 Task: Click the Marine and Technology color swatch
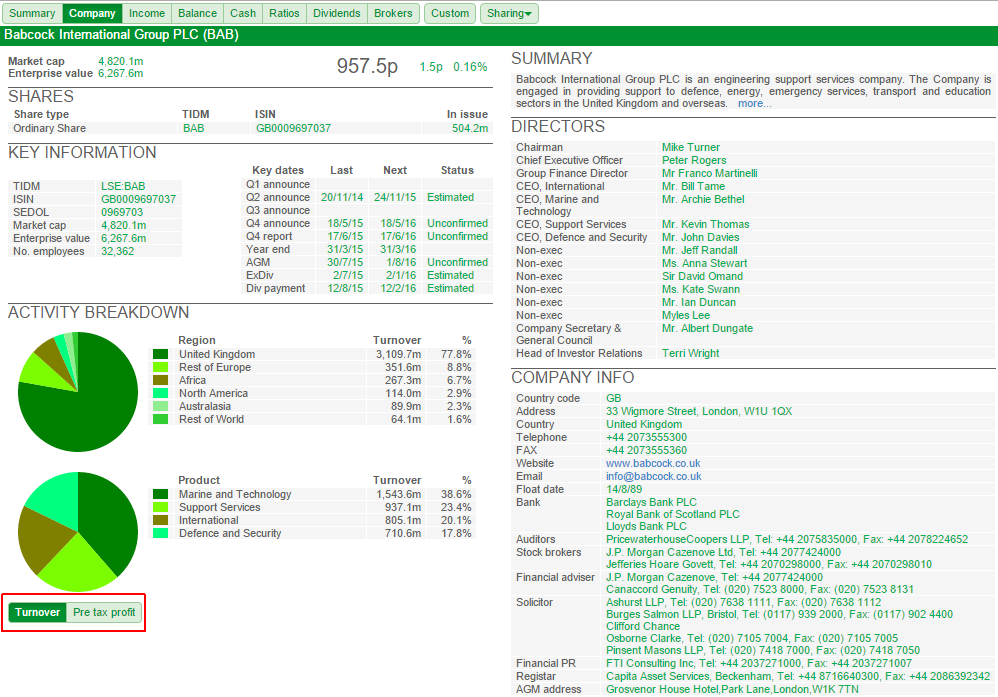[x=160, y=494]
